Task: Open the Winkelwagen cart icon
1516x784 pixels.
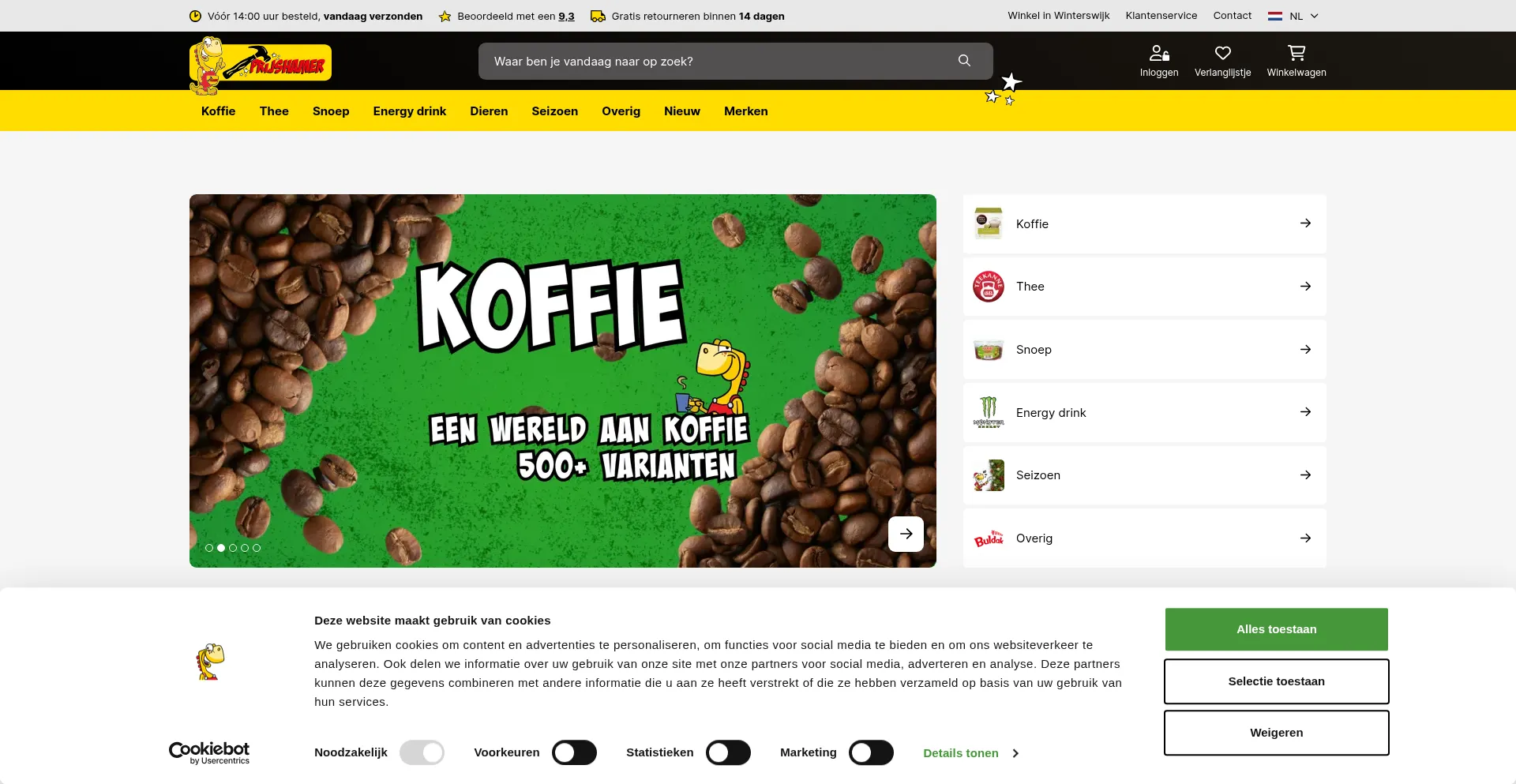Action: (1296, 53)
